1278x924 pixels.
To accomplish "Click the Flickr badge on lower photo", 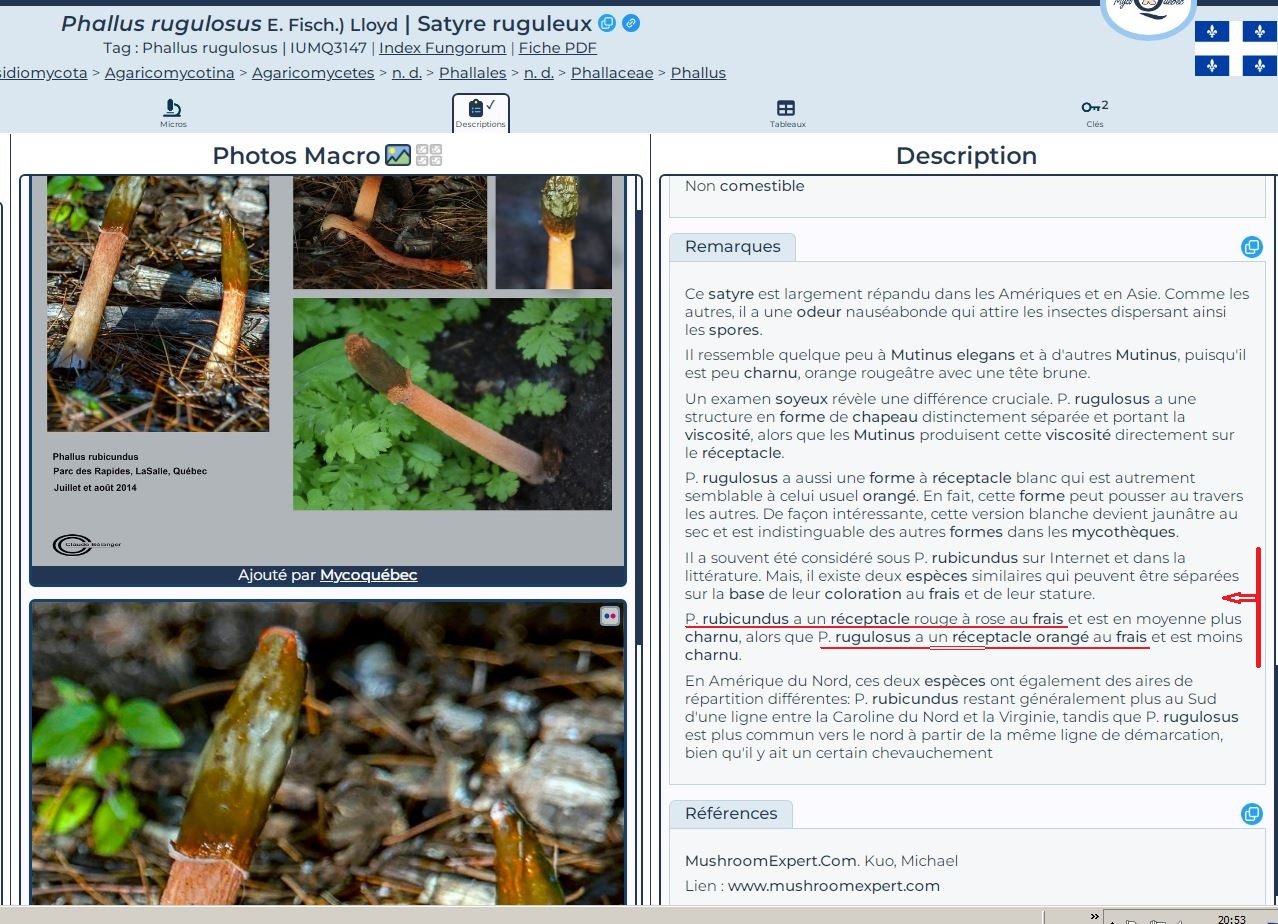I will click(x=609, y=616).
